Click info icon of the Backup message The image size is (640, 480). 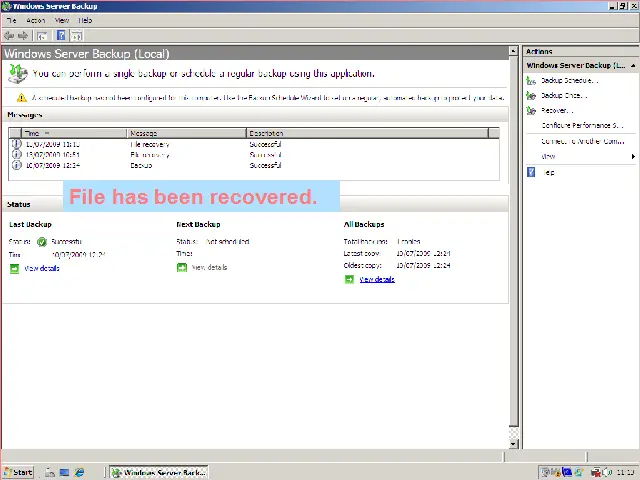[x=16, y=165]
